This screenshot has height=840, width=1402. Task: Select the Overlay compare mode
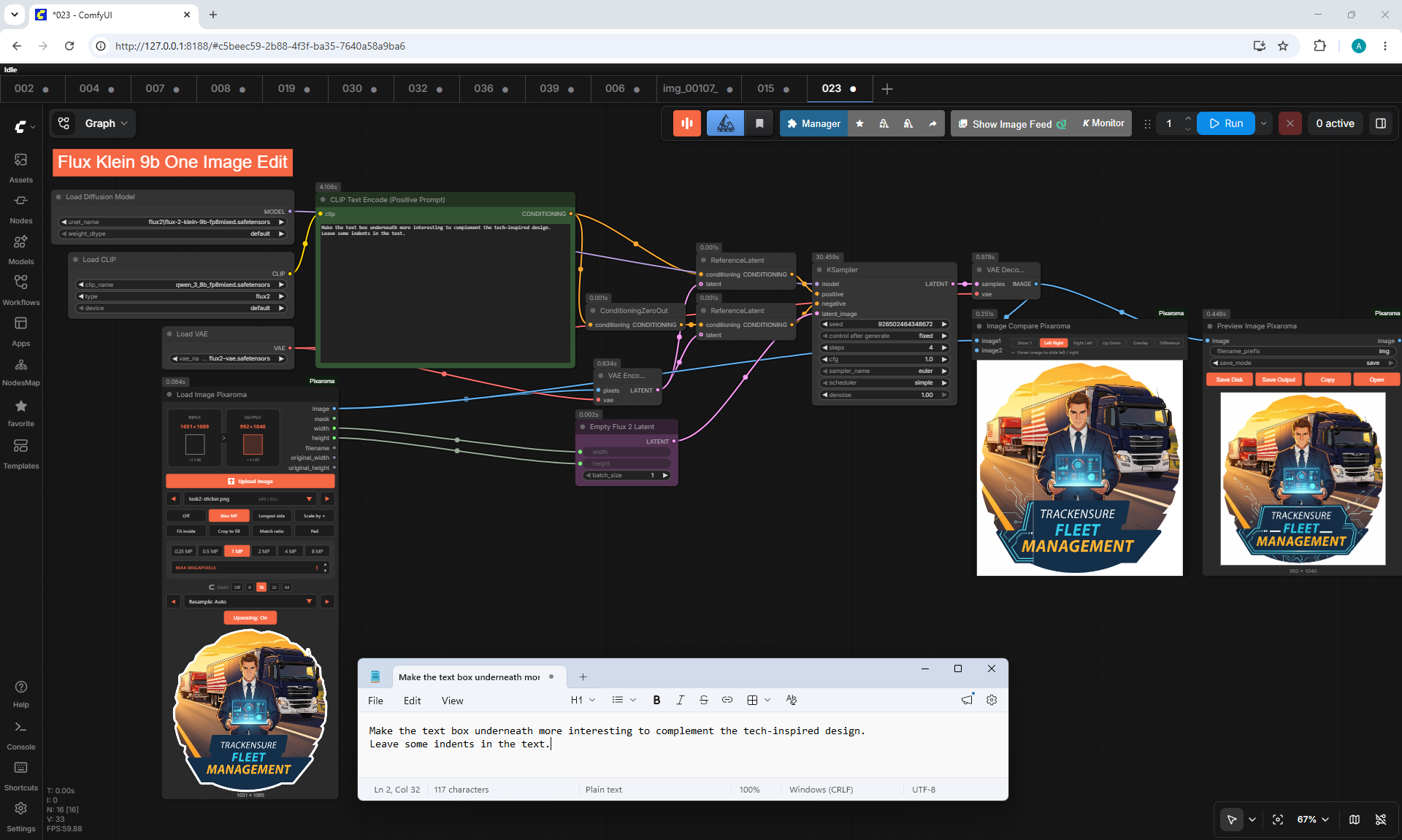(x=1141, y=343)
